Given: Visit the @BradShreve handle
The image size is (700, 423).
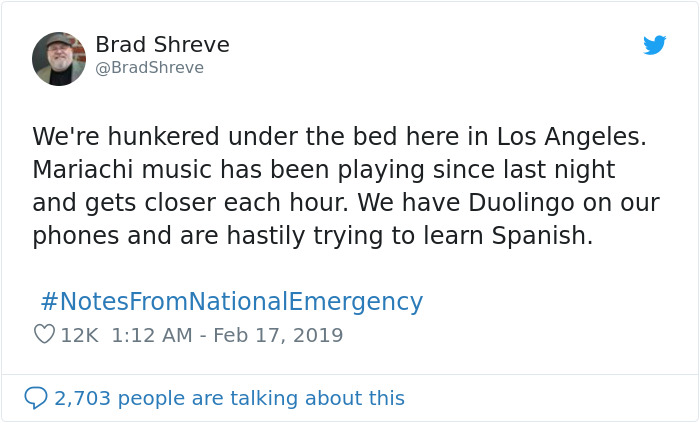Looking at the screenshot, I should click(149, 68).
